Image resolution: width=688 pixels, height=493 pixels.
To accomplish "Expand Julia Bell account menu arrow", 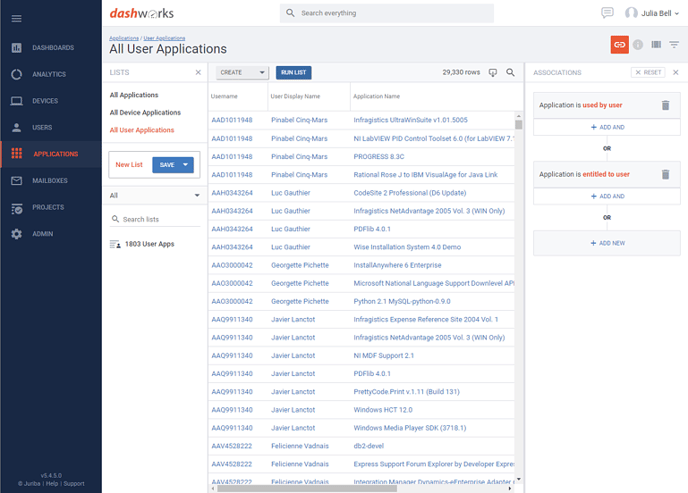I will 677,14.
